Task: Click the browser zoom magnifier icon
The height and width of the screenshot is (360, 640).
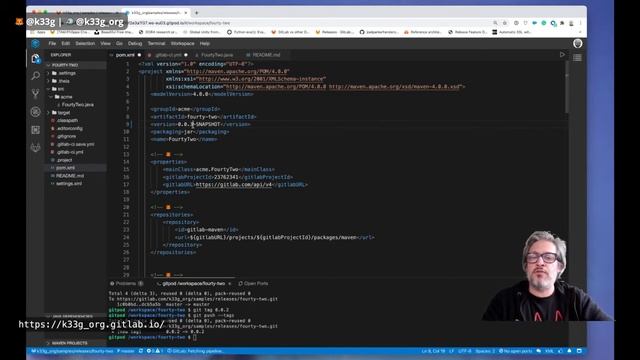Action: [x=495, y=23]
